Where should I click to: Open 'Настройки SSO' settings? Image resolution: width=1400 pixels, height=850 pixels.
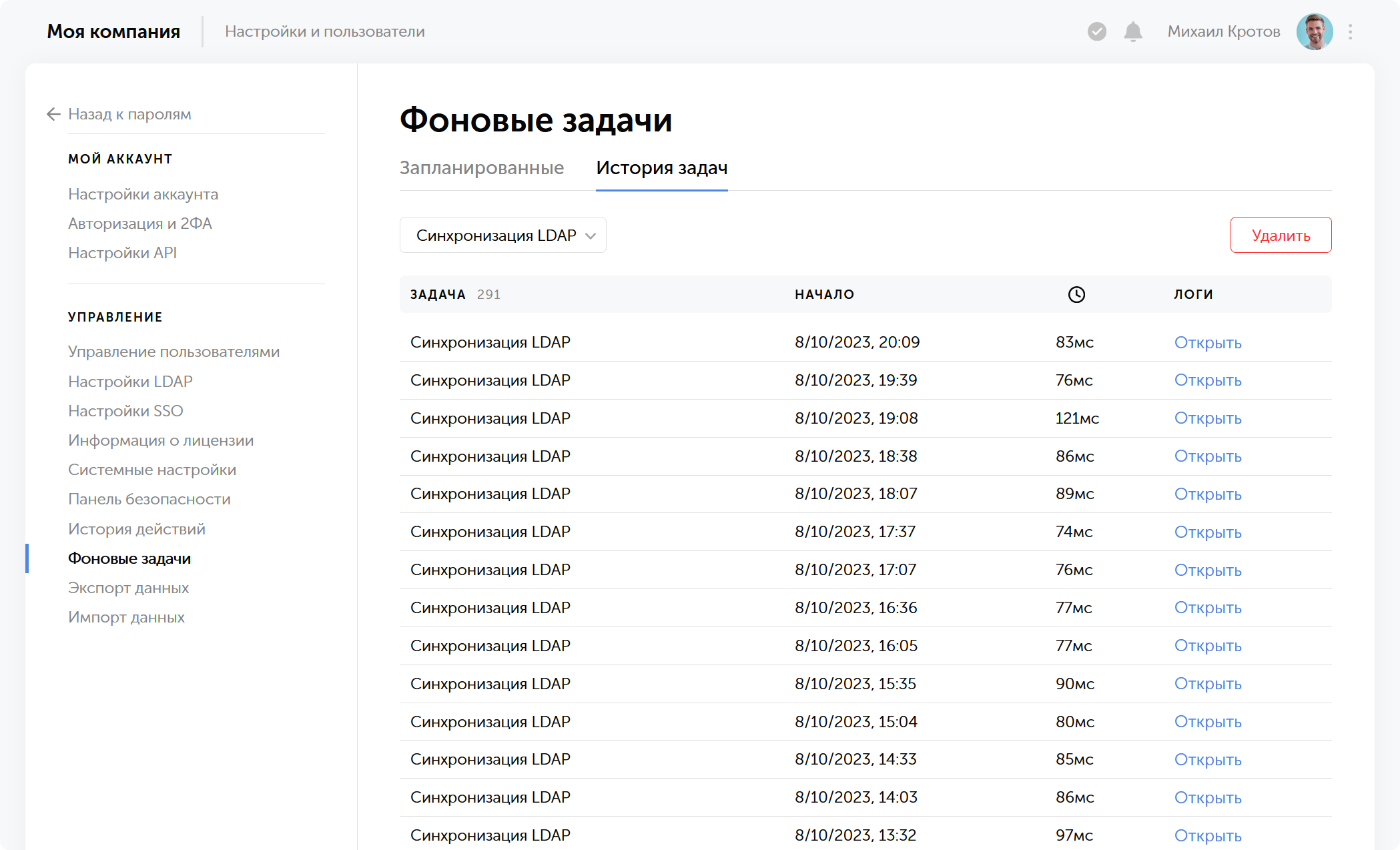tap(125, 411)
